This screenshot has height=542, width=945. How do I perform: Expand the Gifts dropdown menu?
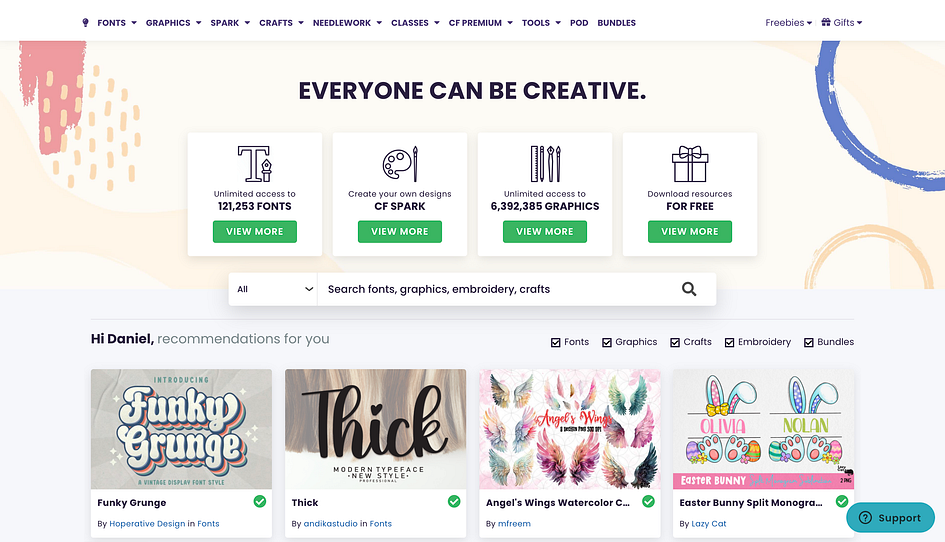point(842,23)
